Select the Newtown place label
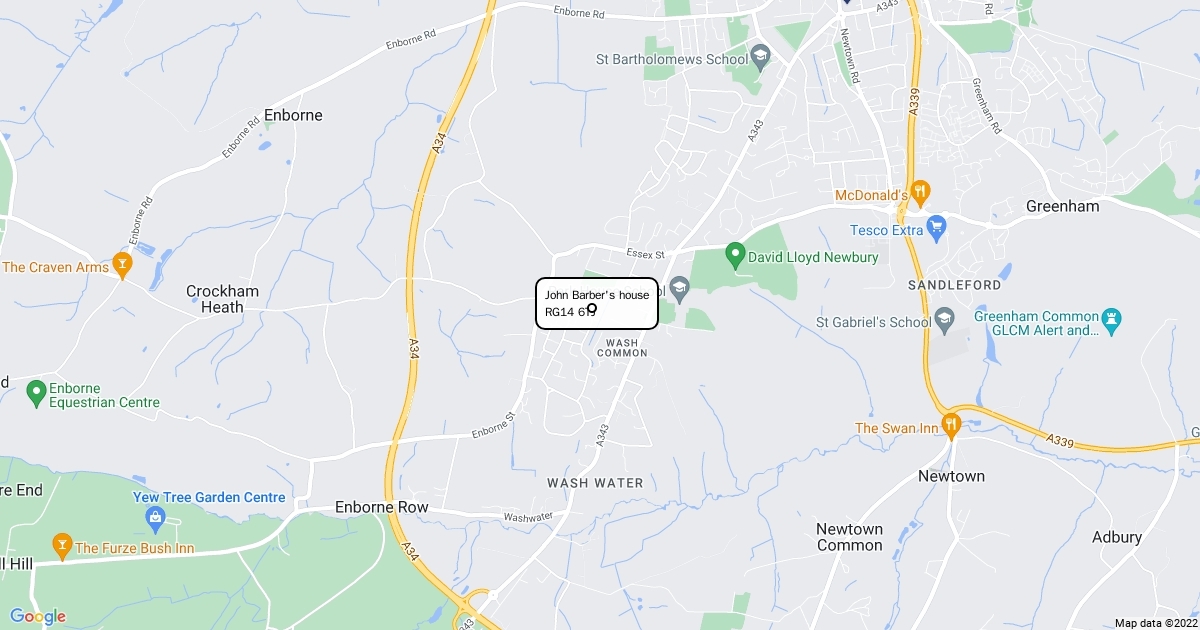Image resolution: width=1200 pixels, height=630 pixels. tap(951, 476)
